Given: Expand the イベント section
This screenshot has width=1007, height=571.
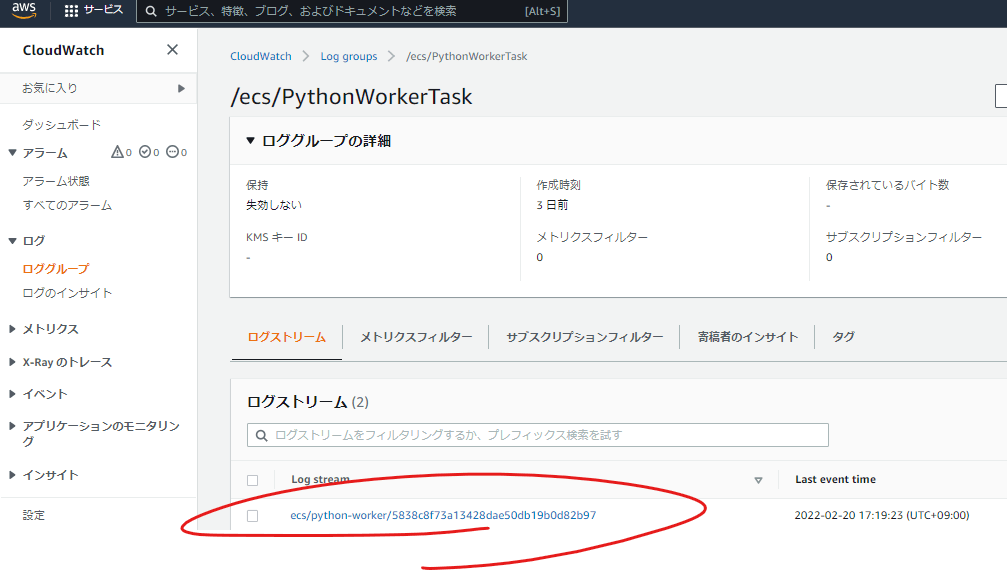Looking at the screenshot, I should pyautogui.click(x=12, y=394).
